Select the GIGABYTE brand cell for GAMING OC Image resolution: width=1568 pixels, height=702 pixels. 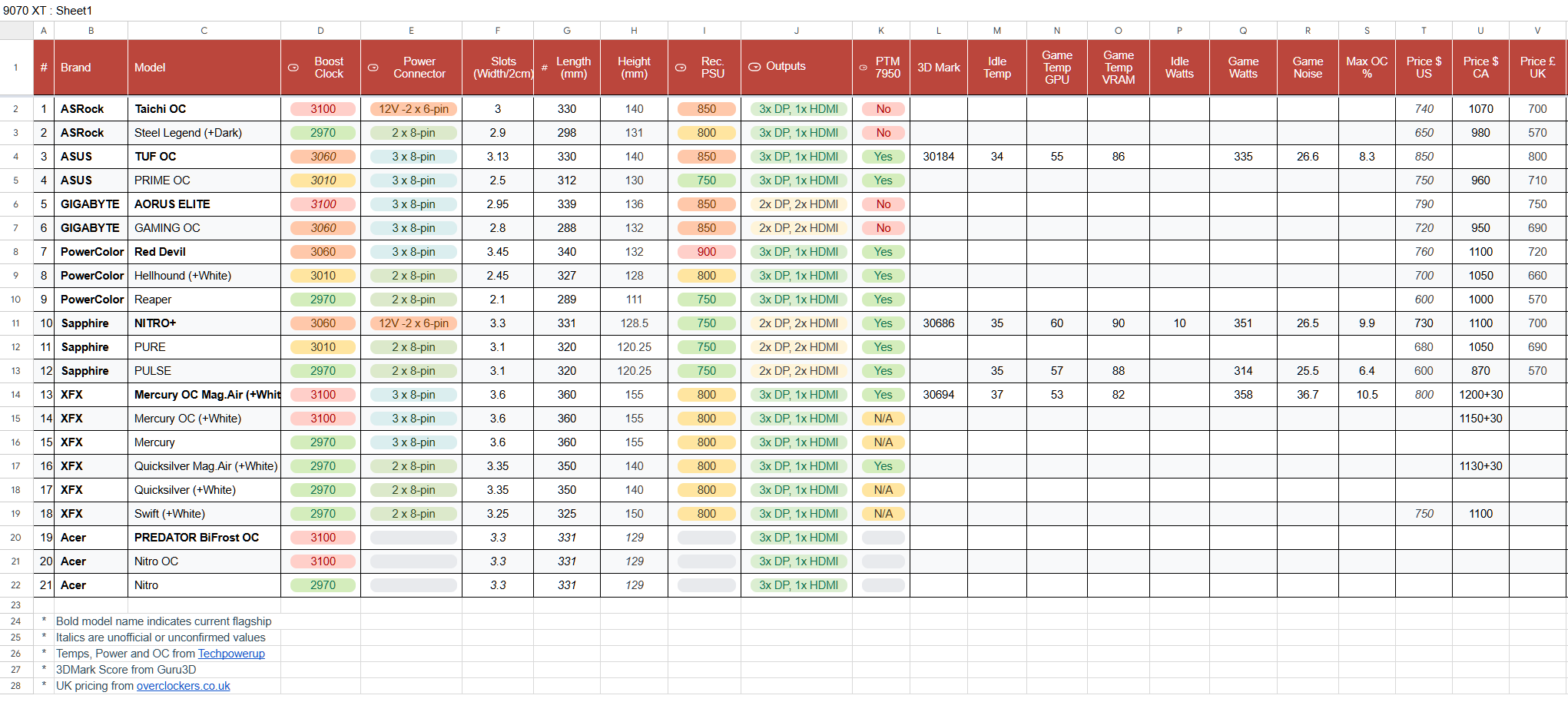[91, 228]
